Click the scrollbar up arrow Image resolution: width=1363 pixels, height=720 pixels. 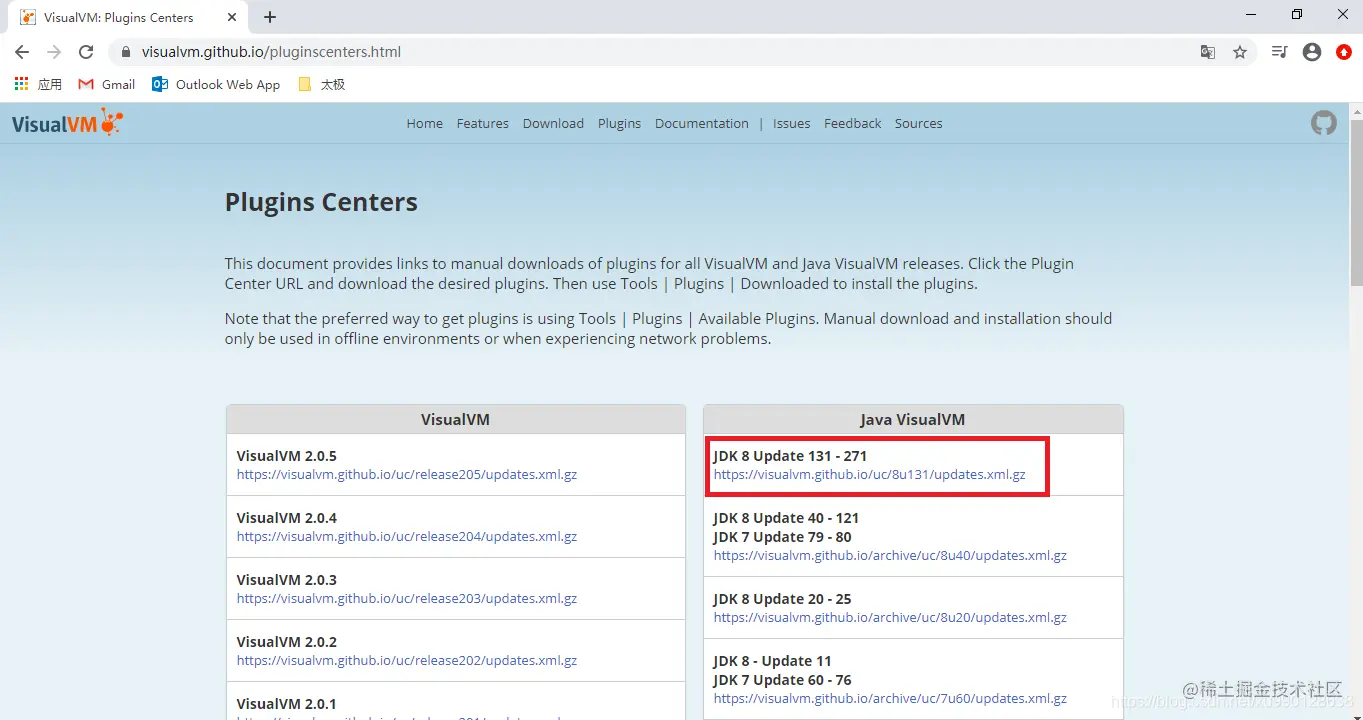[x=1355, y=110]
